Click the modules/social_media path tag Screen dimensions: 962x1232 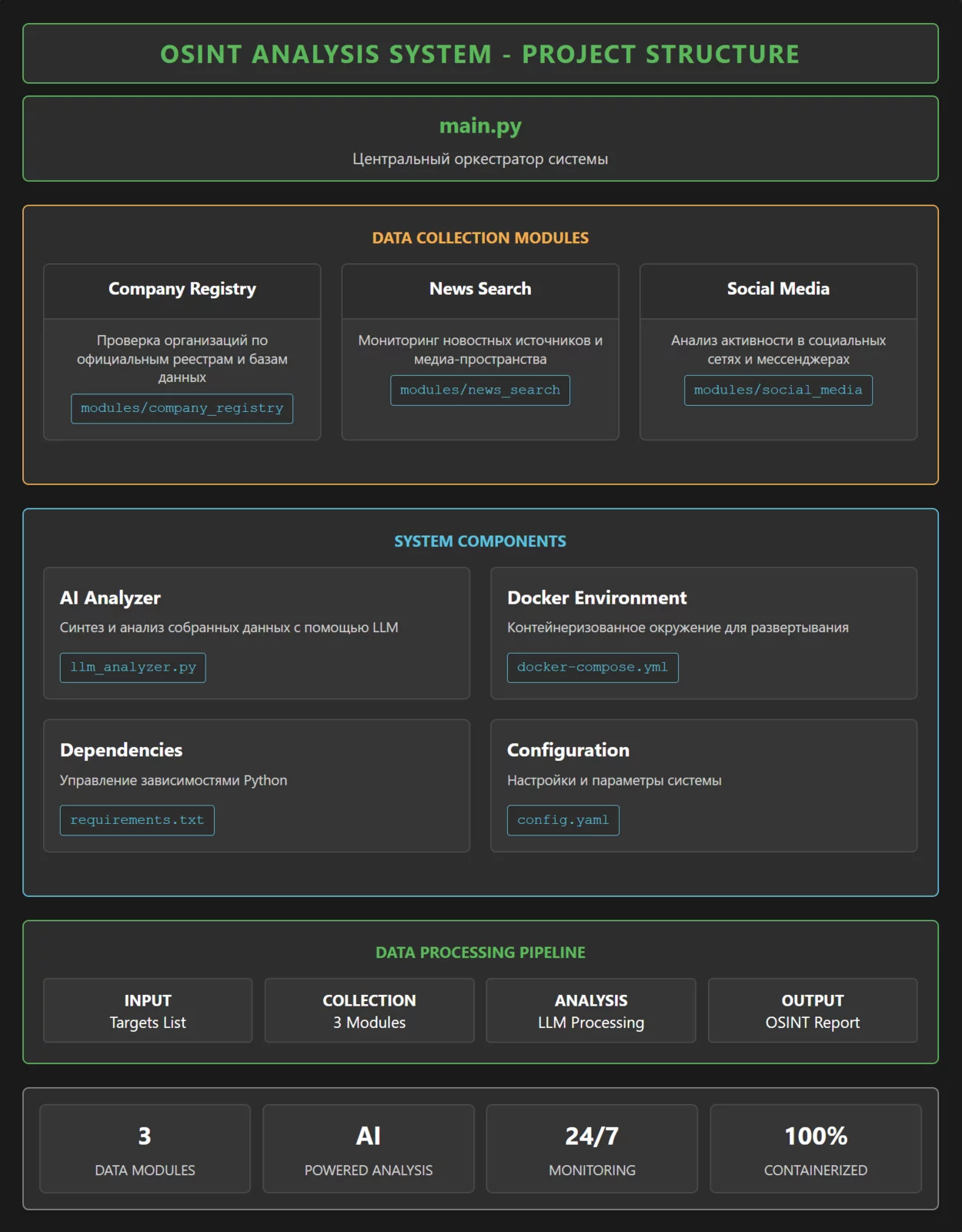pos(778,390)
